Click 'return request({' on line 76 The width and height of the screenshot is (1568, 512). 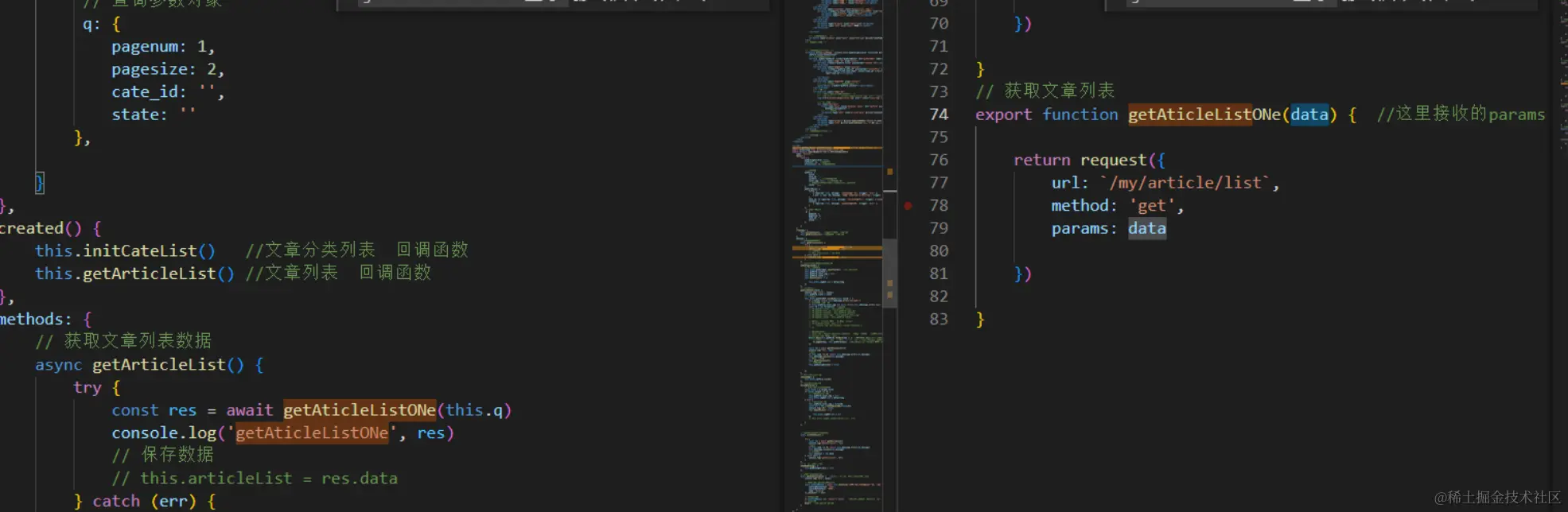point(1090,161)
